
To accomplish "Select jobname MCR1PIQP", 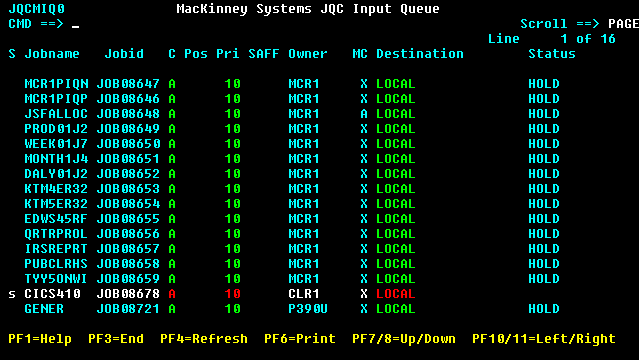I will (x=56, y=99).
